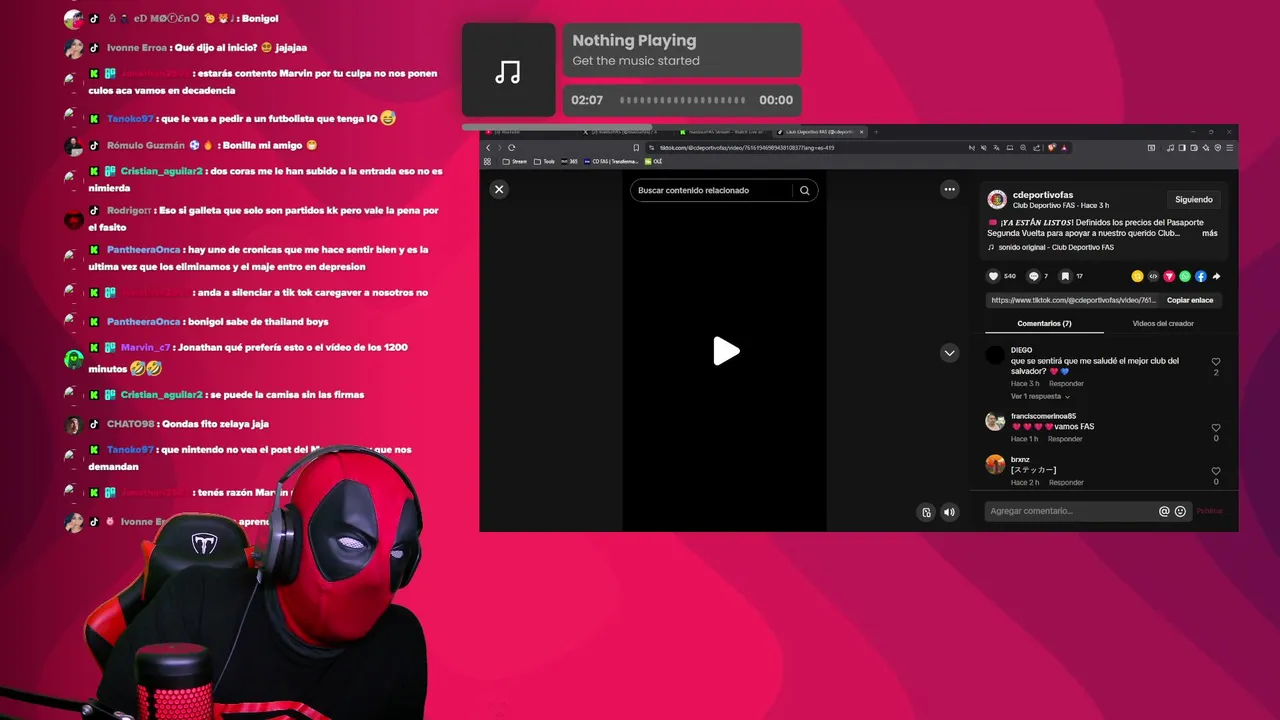The height and width of the screenshot is (720, 1280).
Task: Click the music player progress bar
Action: coord(683,100)
